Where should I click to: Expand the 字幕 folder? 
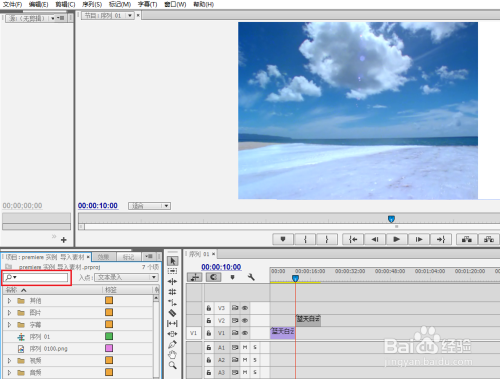point(9,325)
